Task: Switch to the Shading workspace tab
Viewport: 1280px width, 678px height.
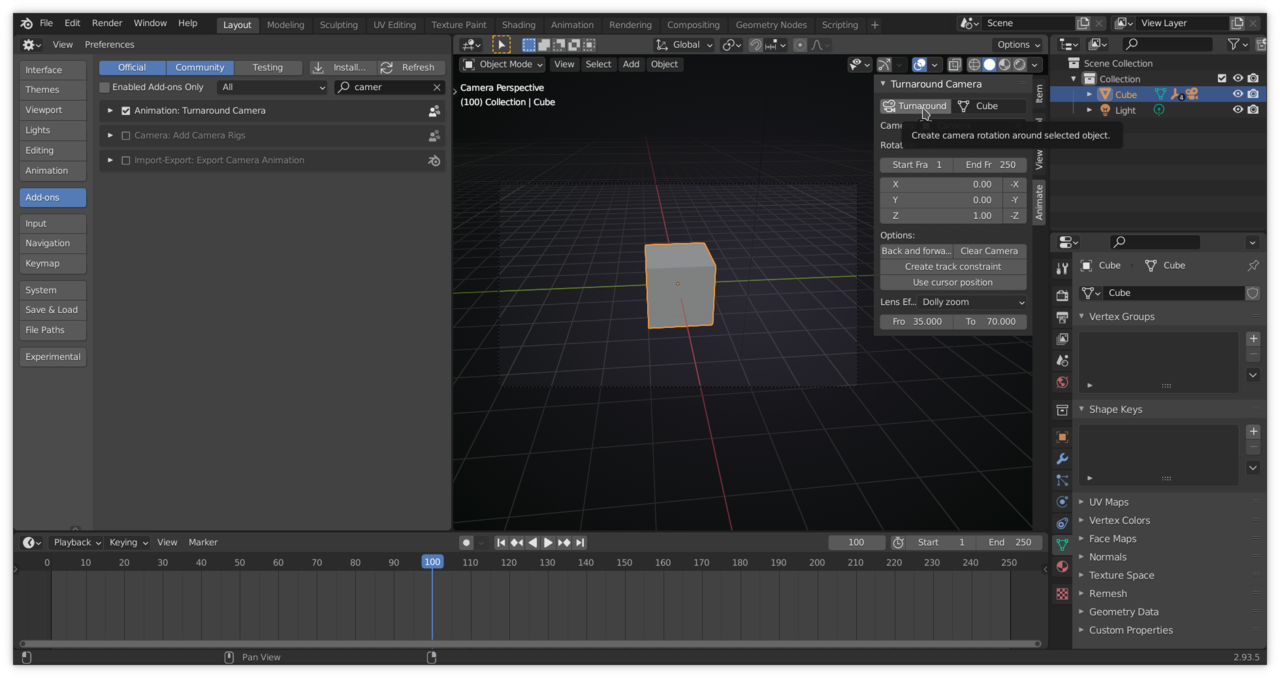Action: (518, 25)
